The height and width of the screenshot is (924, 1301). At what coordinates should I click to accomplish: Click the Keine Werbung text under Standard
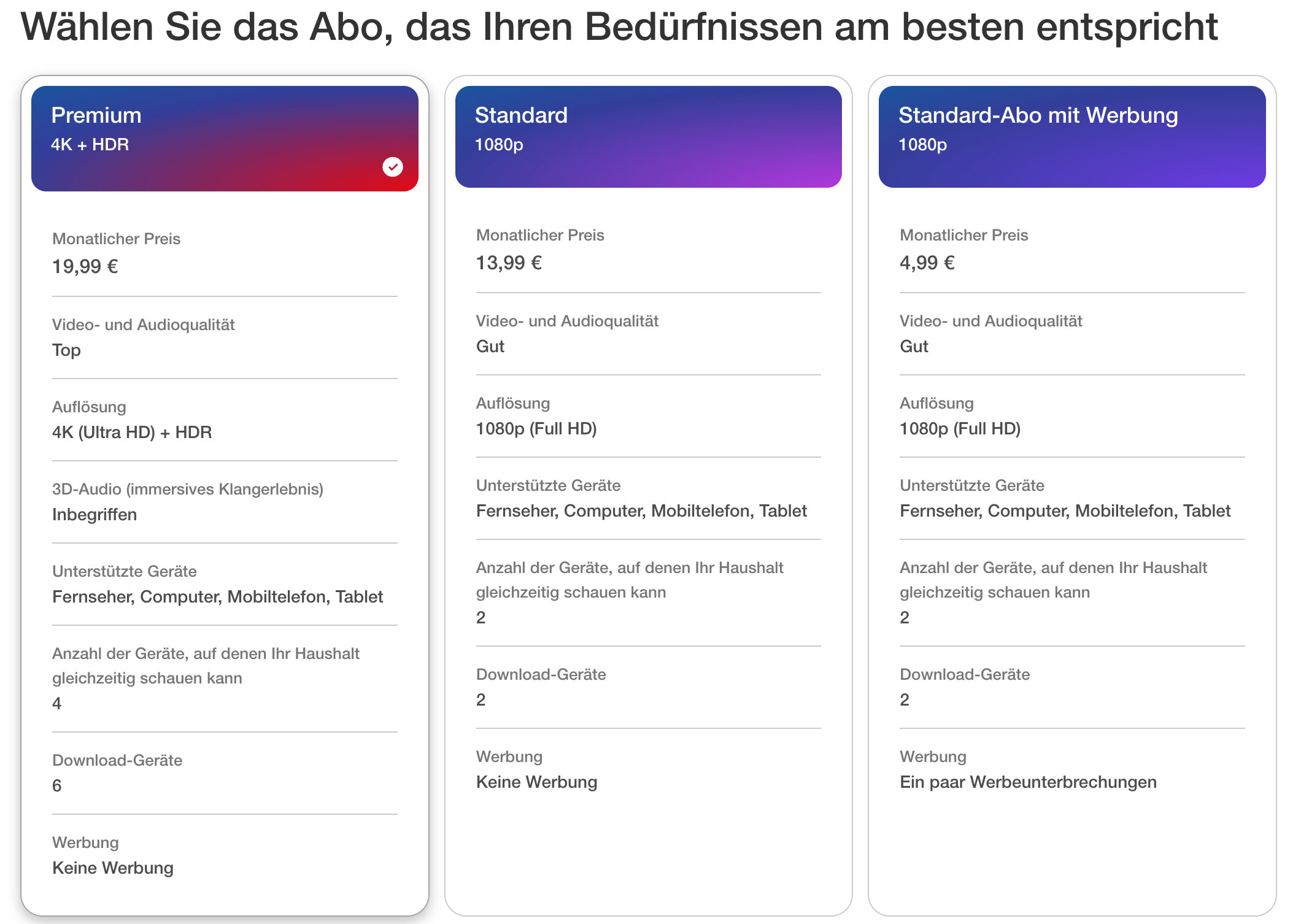[536, 782]
